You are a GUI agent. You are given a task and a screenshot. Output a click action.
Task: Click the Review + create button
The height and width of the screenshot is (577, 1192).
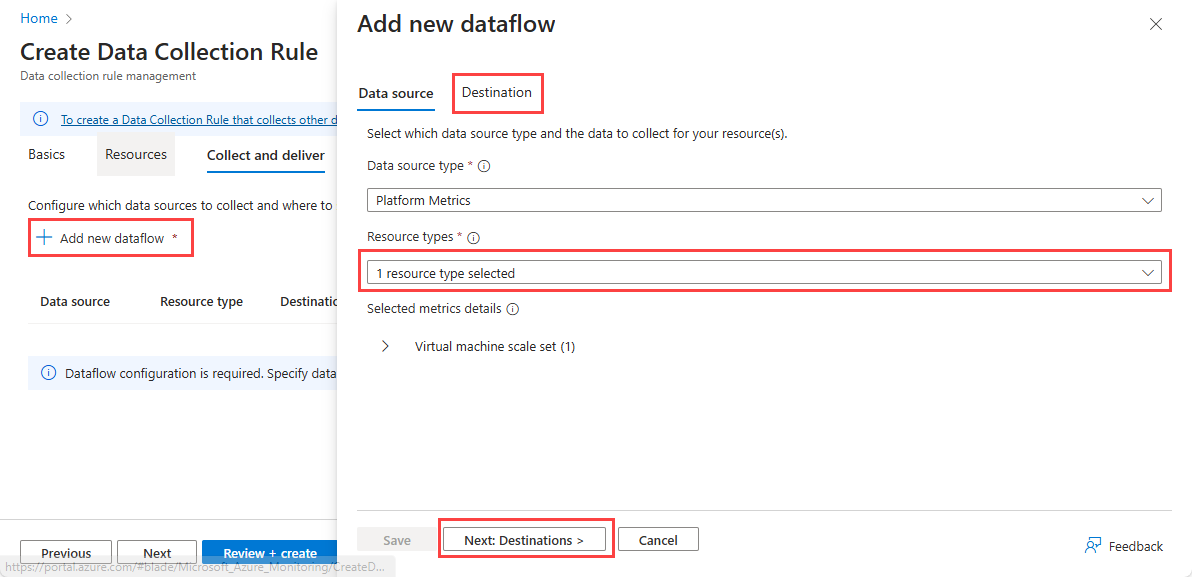269,553
